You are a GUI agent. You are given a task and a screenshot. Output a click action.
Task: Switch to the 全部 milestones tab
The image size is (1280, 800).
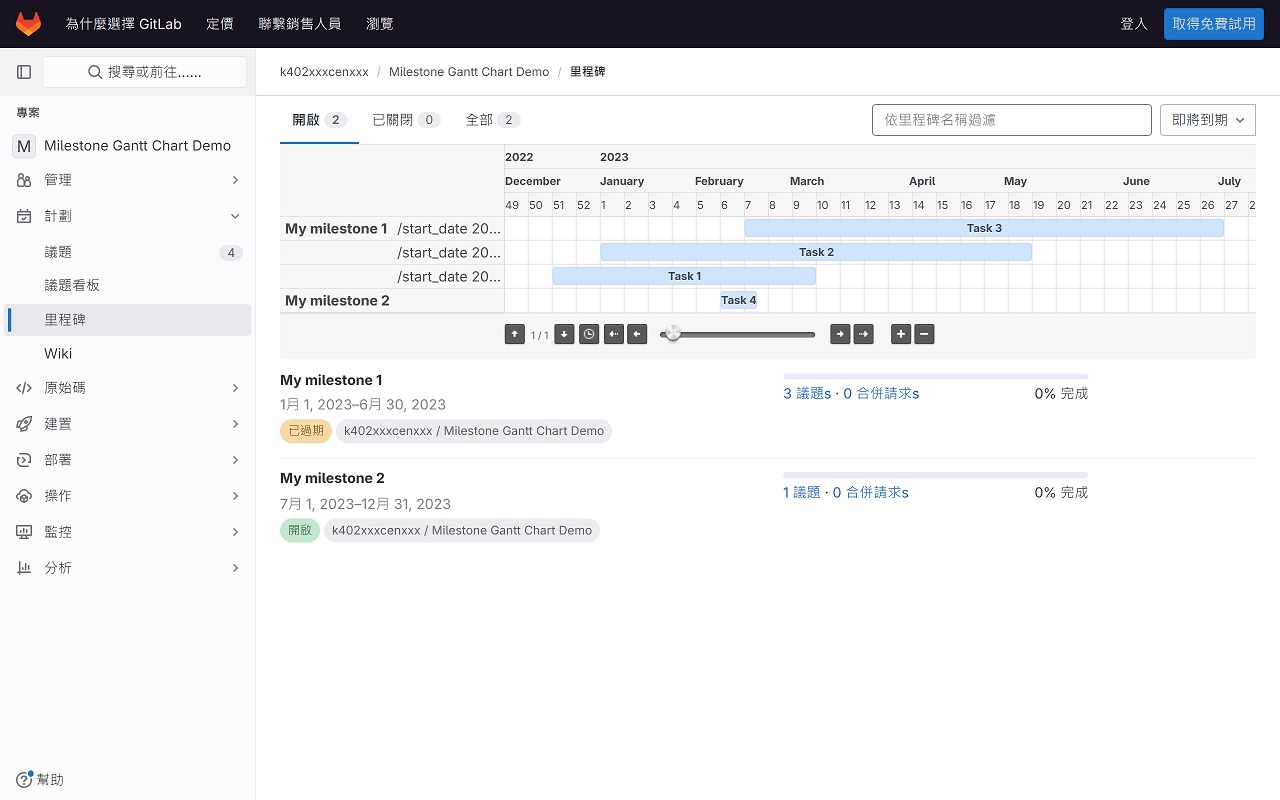[x=492, y=120]
